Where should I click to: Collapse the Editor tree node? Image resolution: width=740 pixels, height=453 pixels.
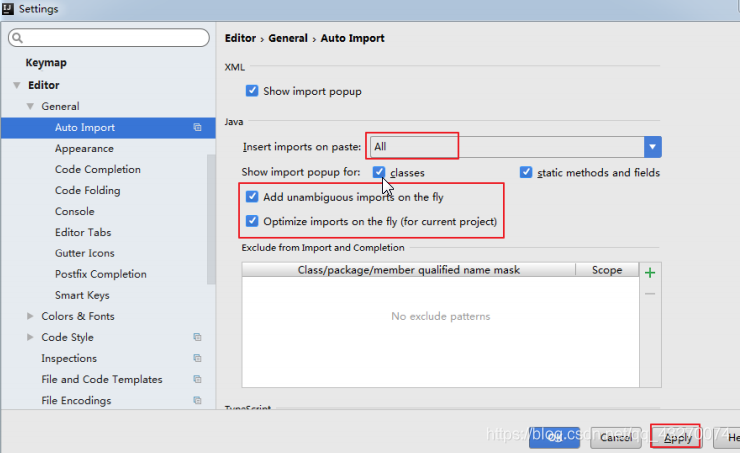tap(17, 85)
